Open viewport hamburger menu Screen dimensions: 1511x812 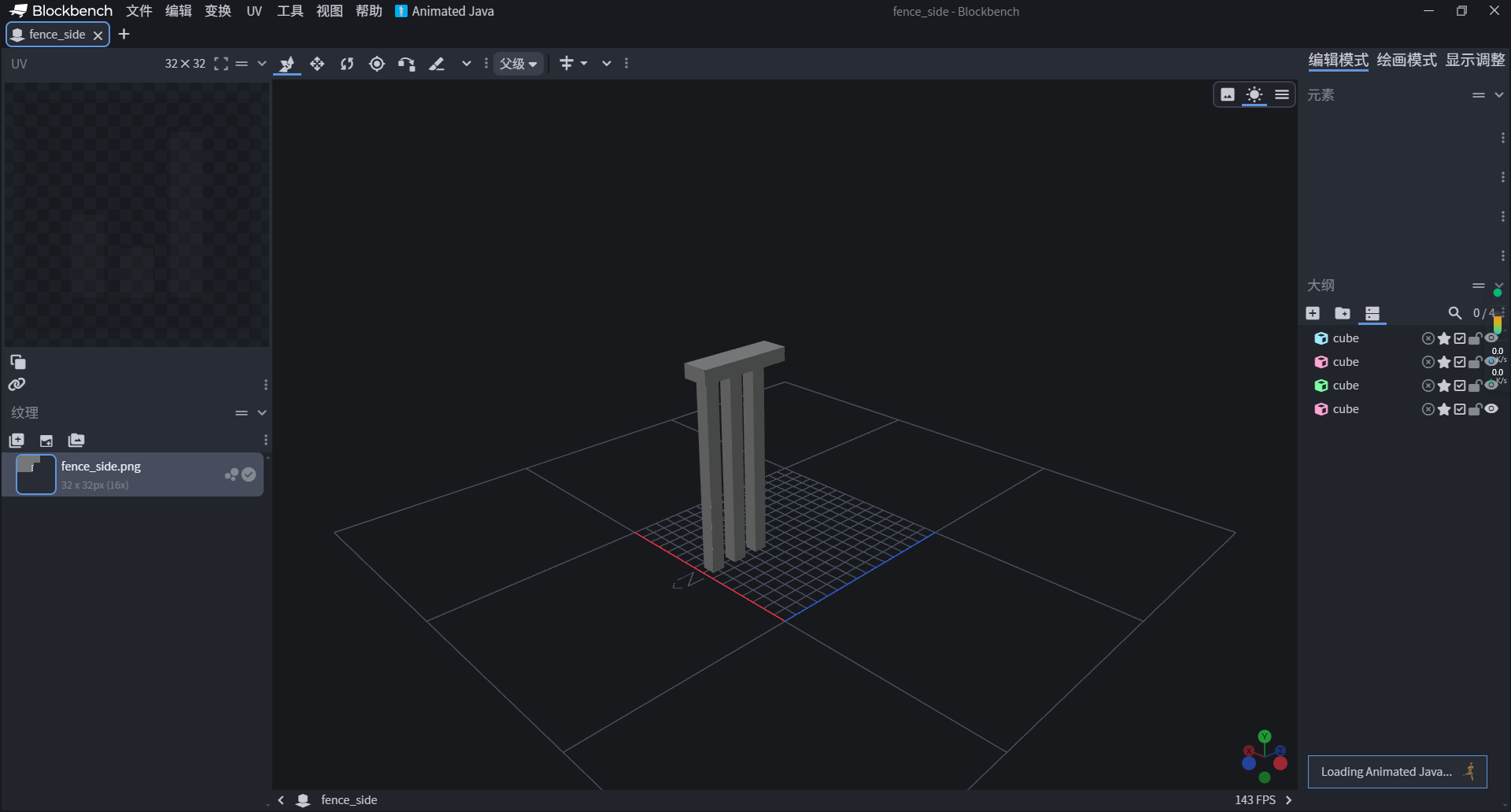1282,94
